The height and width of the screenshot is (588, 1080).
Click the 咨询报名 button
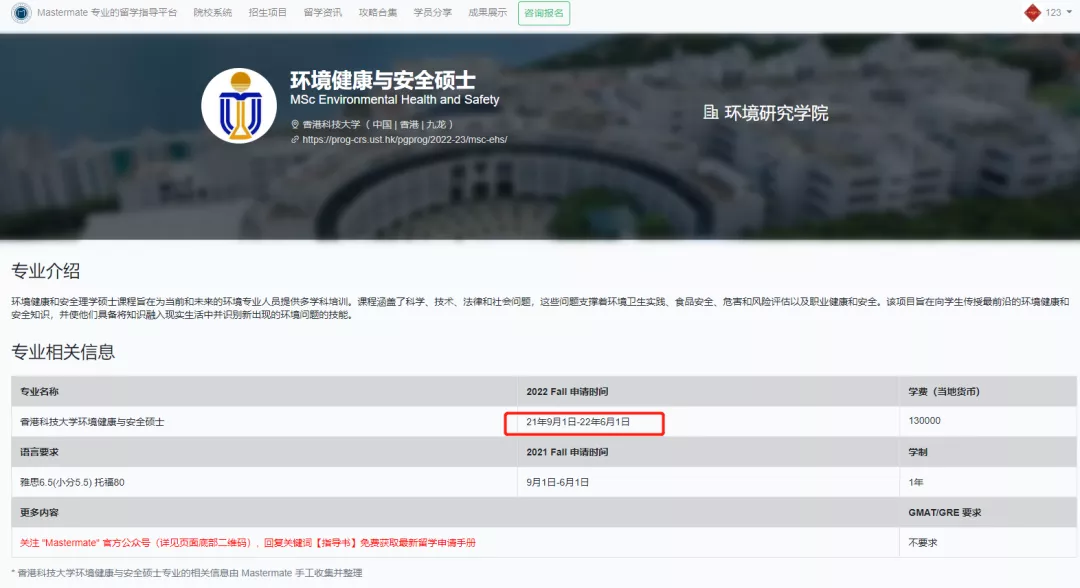543,13
